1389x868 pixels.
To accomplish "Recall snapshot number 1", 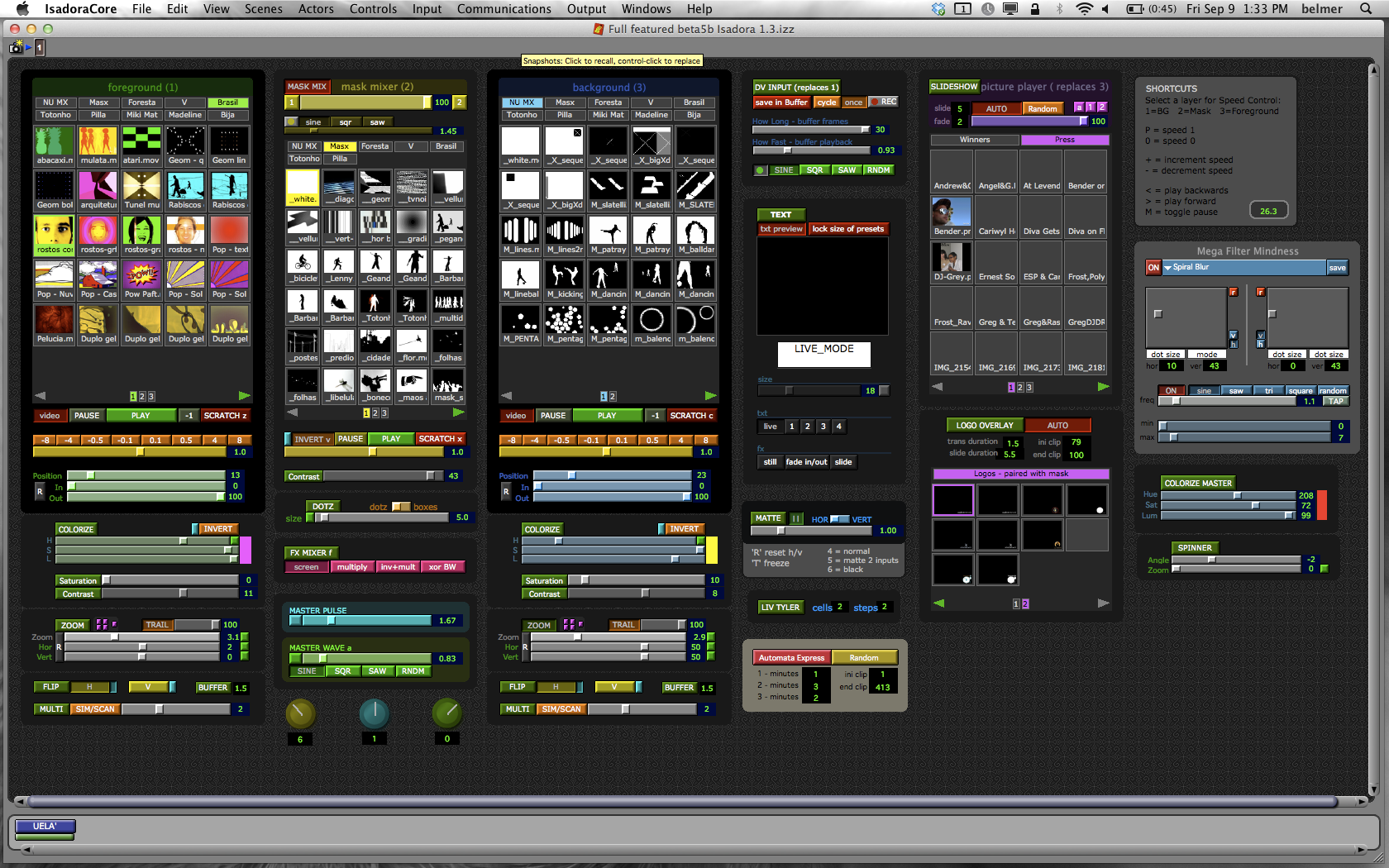I will click(39, 48).
